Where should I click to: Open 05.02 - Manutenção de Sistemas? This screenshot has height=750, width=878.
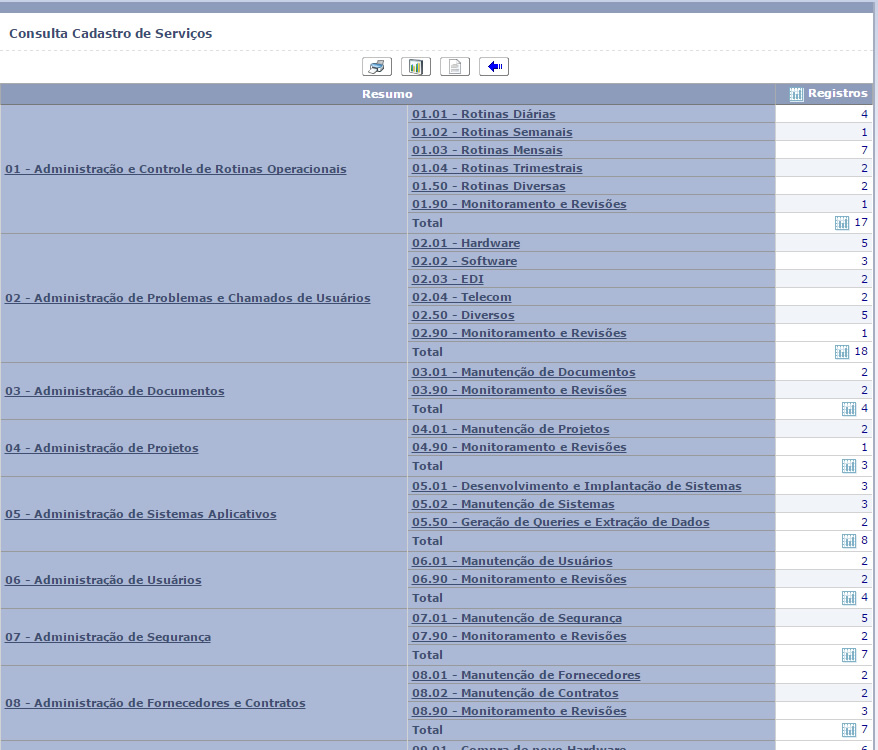tap(527, 504)
